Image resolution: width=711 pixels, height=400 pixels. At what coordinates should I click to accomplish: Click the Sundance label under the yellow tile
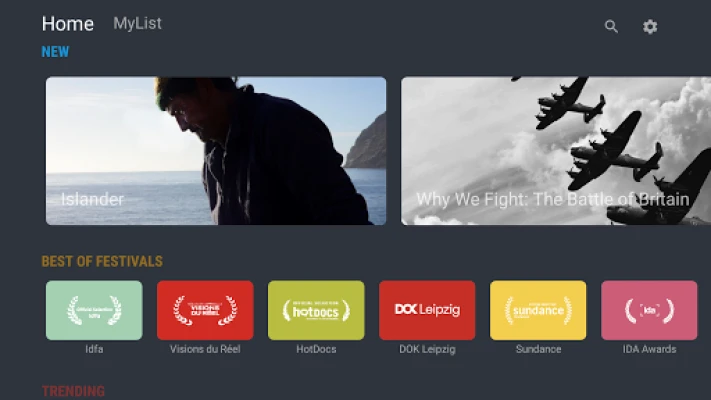538,349
